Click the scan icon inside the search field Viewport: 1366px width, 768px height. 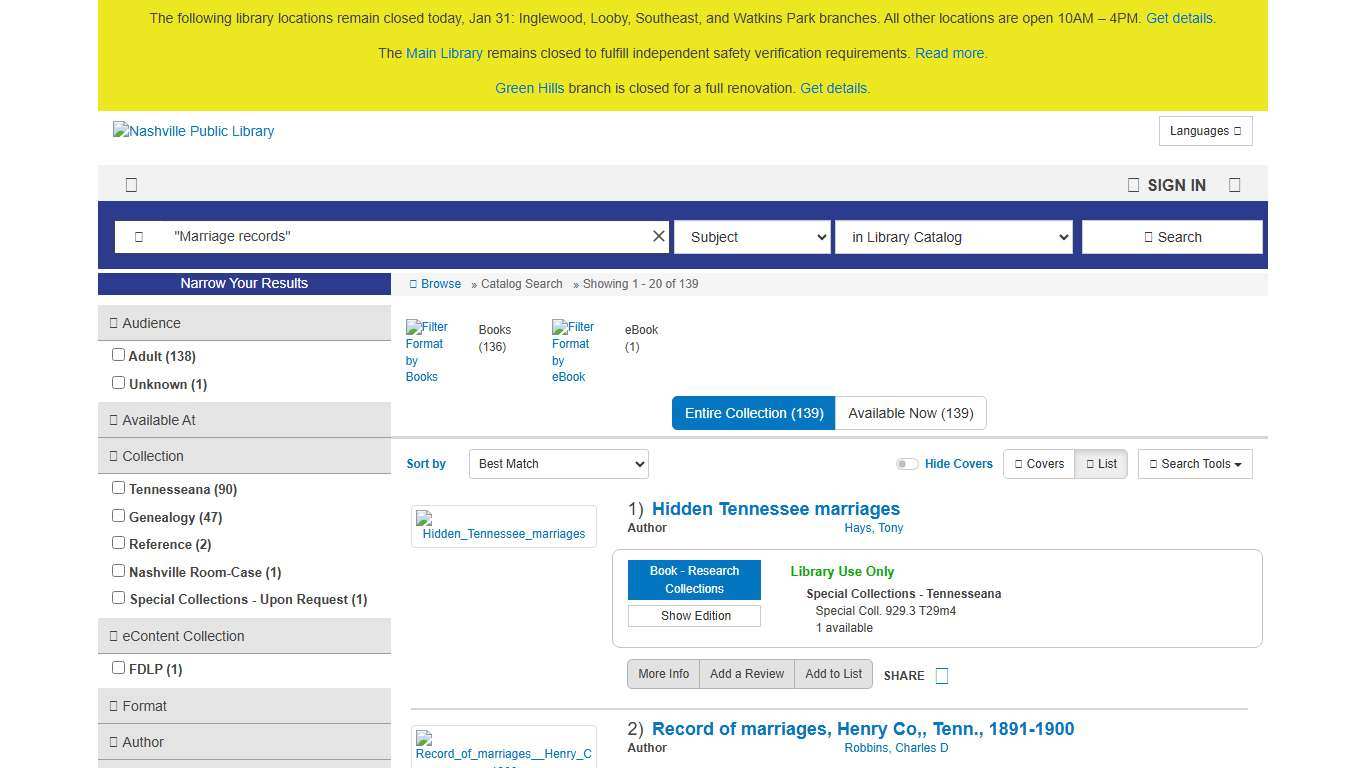[139, 236]
